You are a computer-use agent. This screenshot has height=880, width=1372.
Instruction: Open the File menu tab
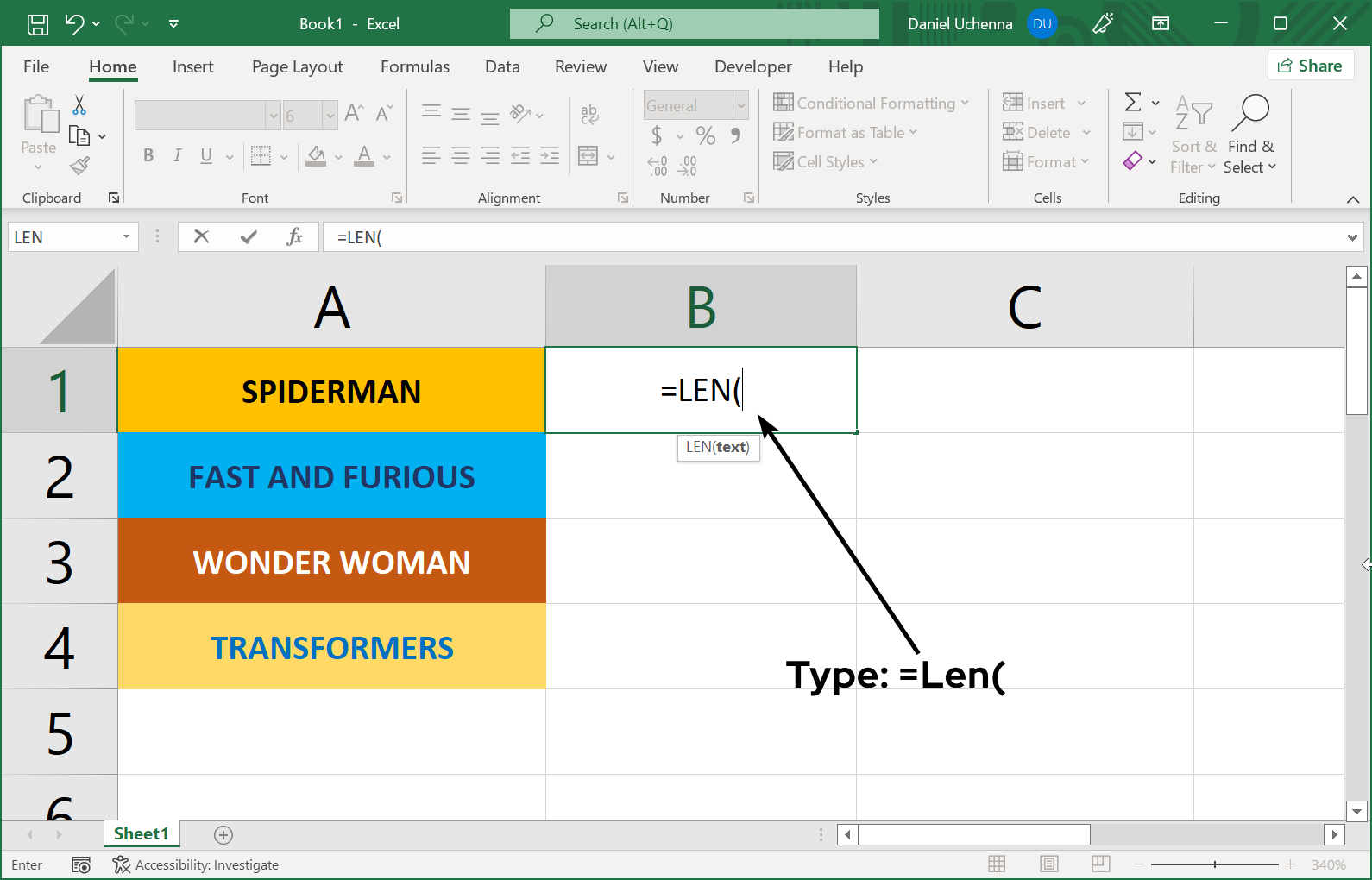[x=36, y=66]
